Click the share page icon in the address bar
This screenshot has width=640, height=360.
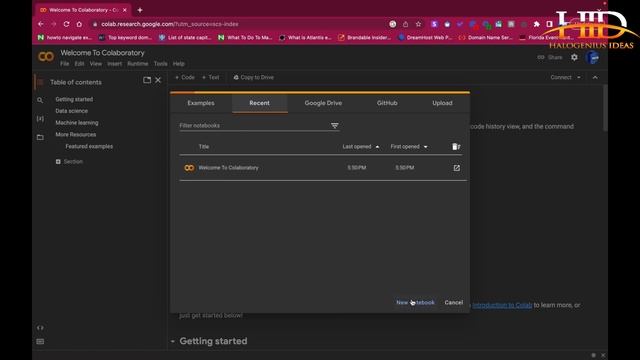click(405, 24)
